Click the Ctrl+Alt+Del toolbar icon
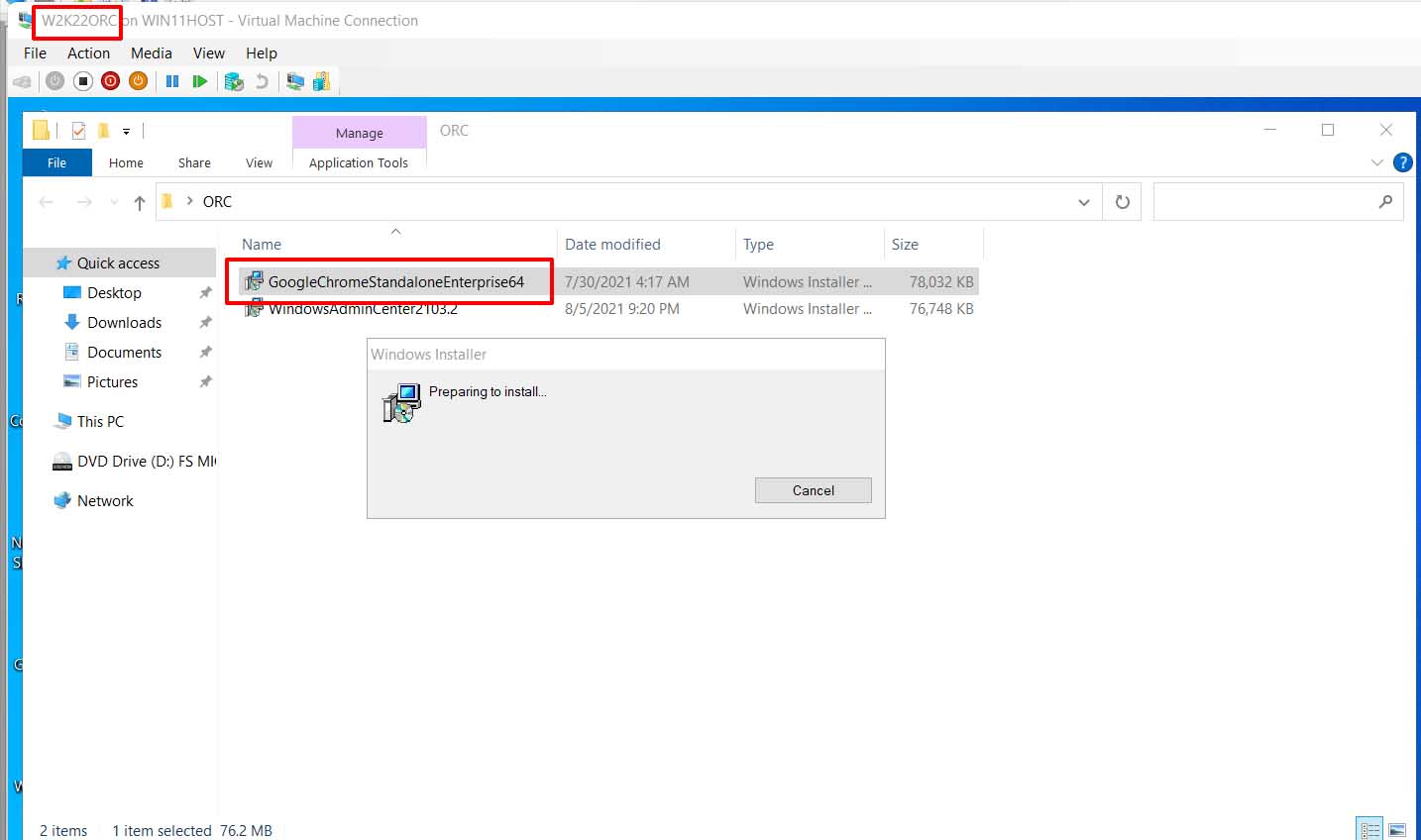Viewport: 1421px width, 840px height. point(22,81)
